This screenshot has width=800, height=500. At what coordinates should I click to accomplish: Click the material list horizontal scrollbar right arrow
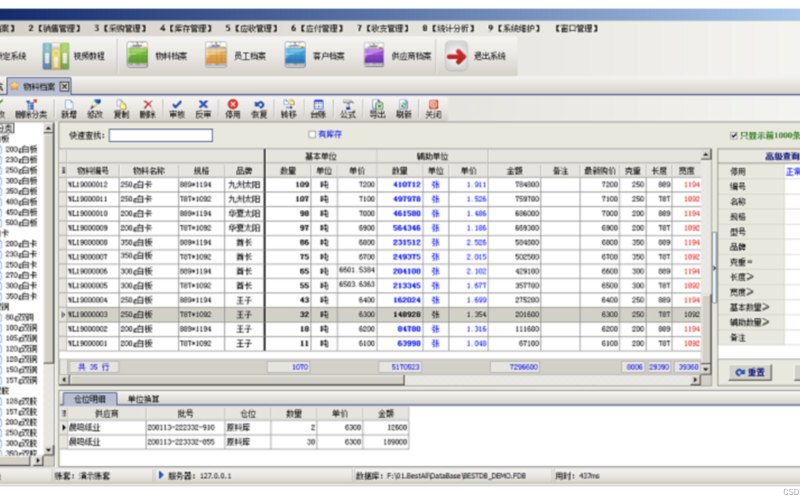pyautogui.click(x=695, y=380)
